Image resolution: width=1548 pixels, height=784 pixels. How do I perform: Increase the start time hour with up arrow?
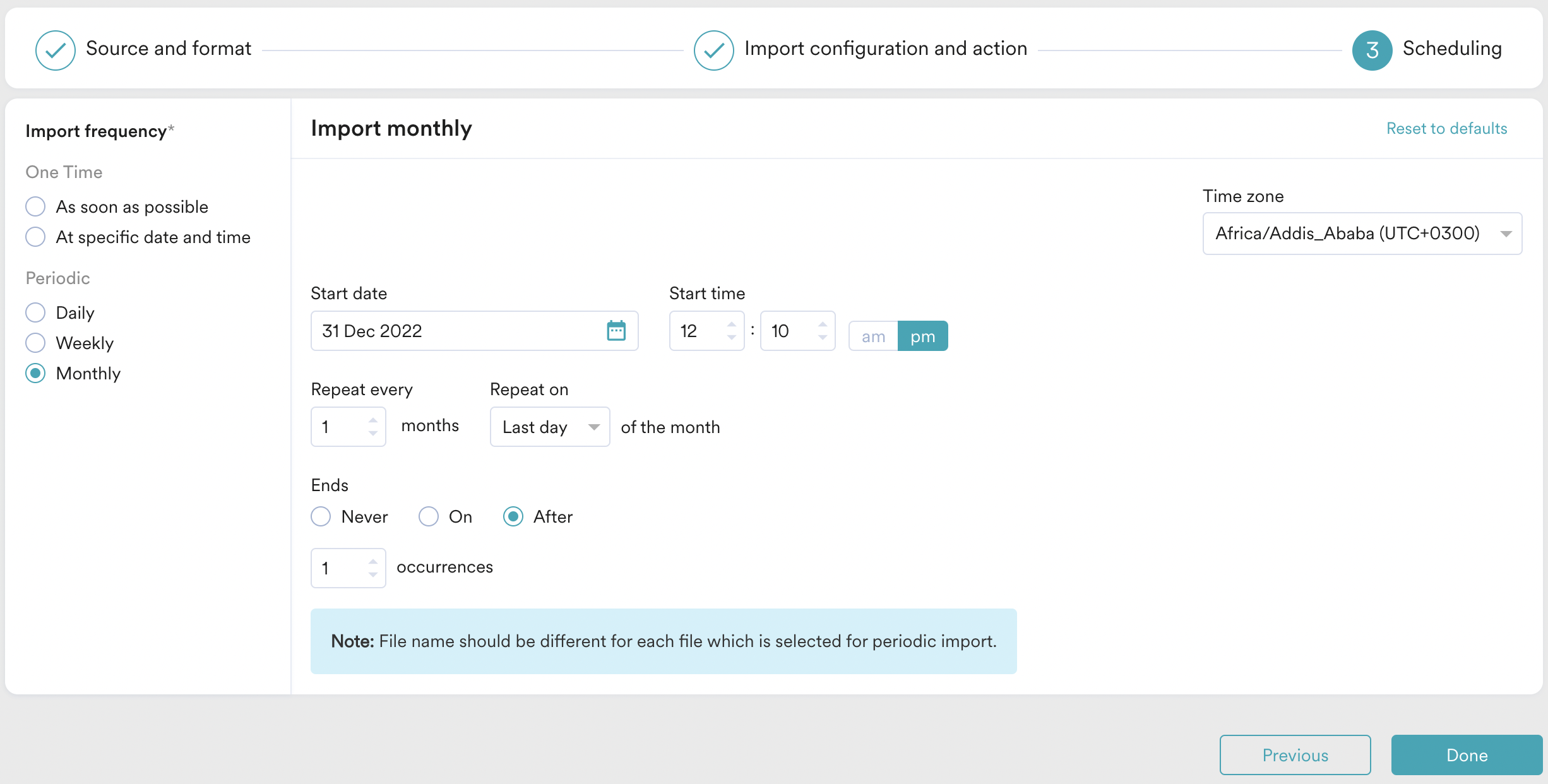pyautogui.click(x=731, y=324)
